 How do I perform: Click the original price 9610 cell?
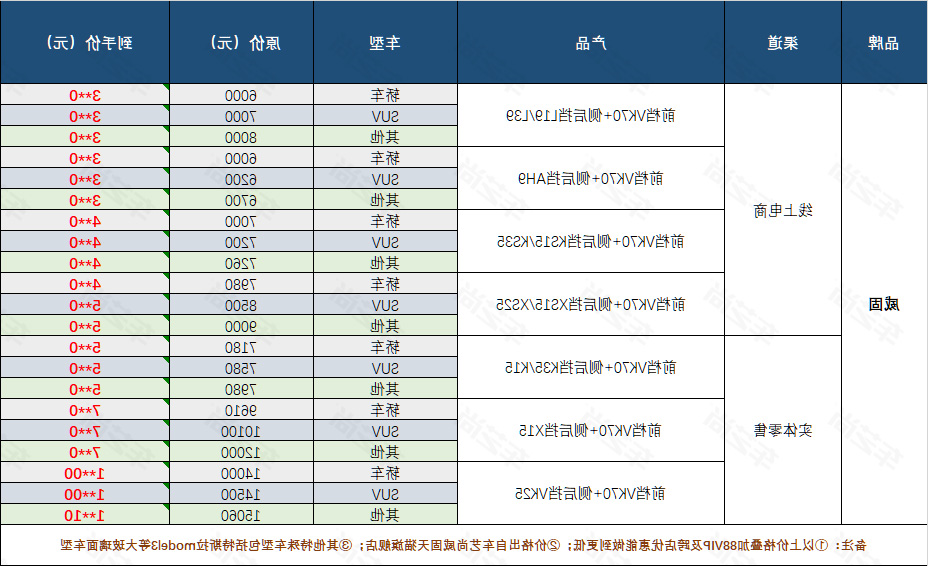click(x=241, y=410)
